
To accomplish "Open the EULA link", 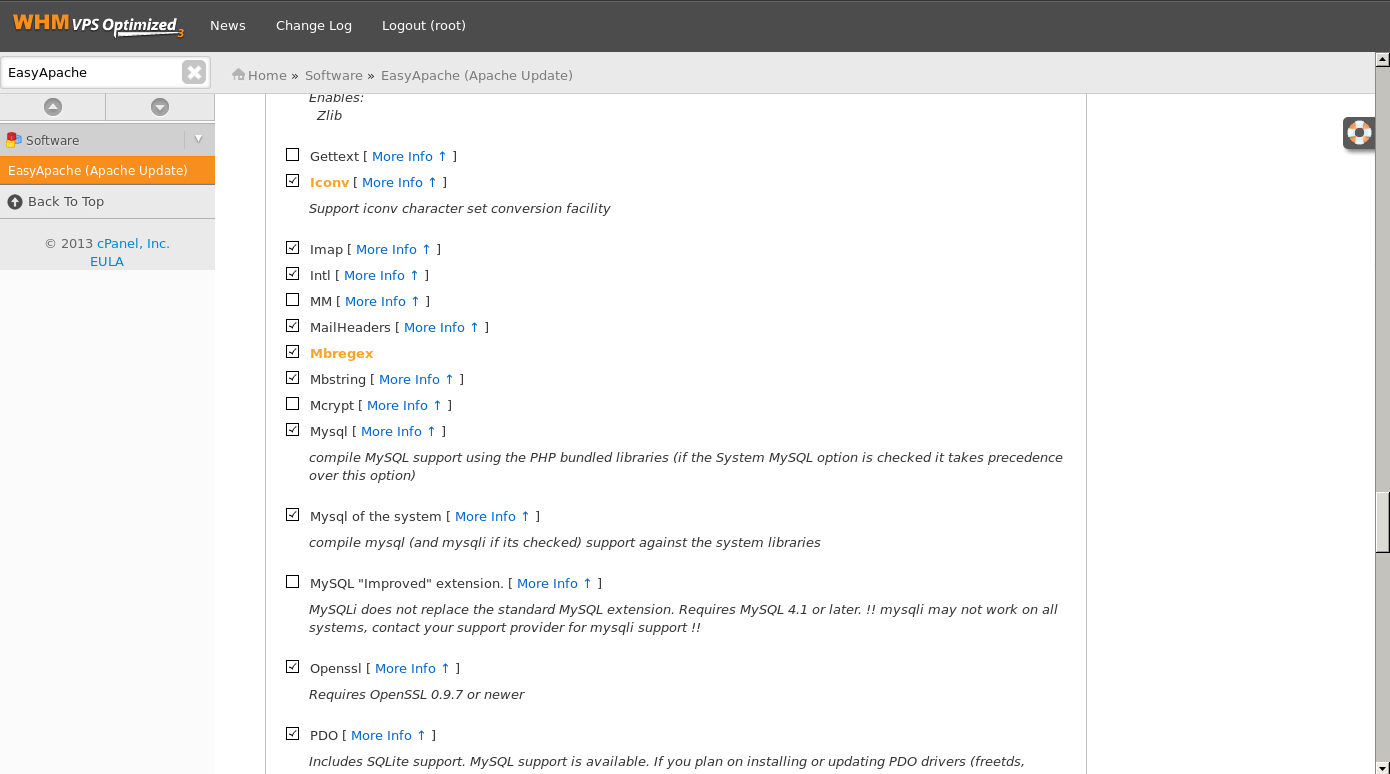I will [107, 261].
